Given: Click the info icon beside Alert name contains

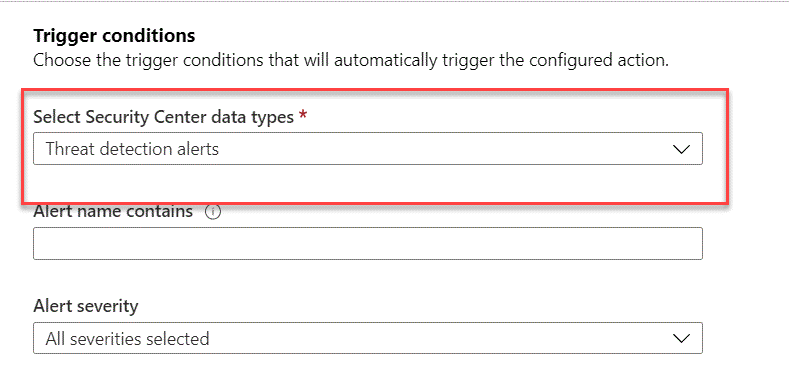Looking at the screenshot, I should (213, 212).
